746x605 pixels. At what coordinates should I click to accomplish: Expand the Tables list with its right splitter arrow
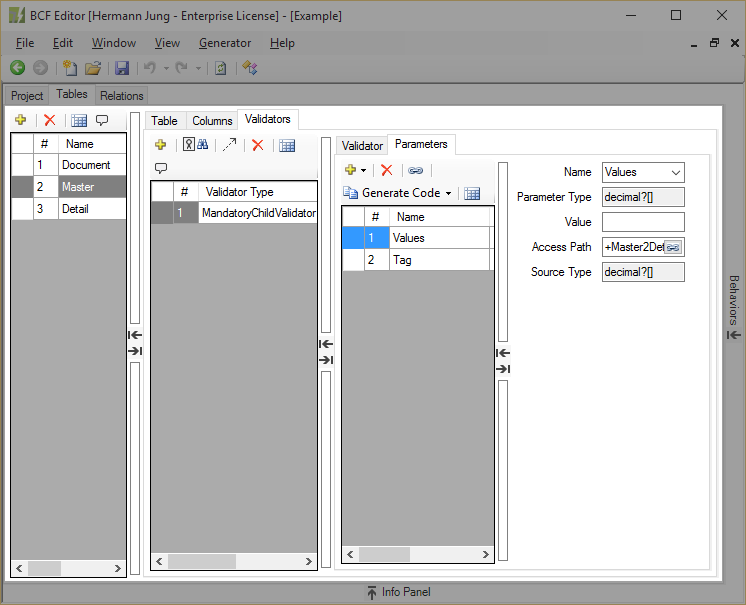[x=135, y=351]
